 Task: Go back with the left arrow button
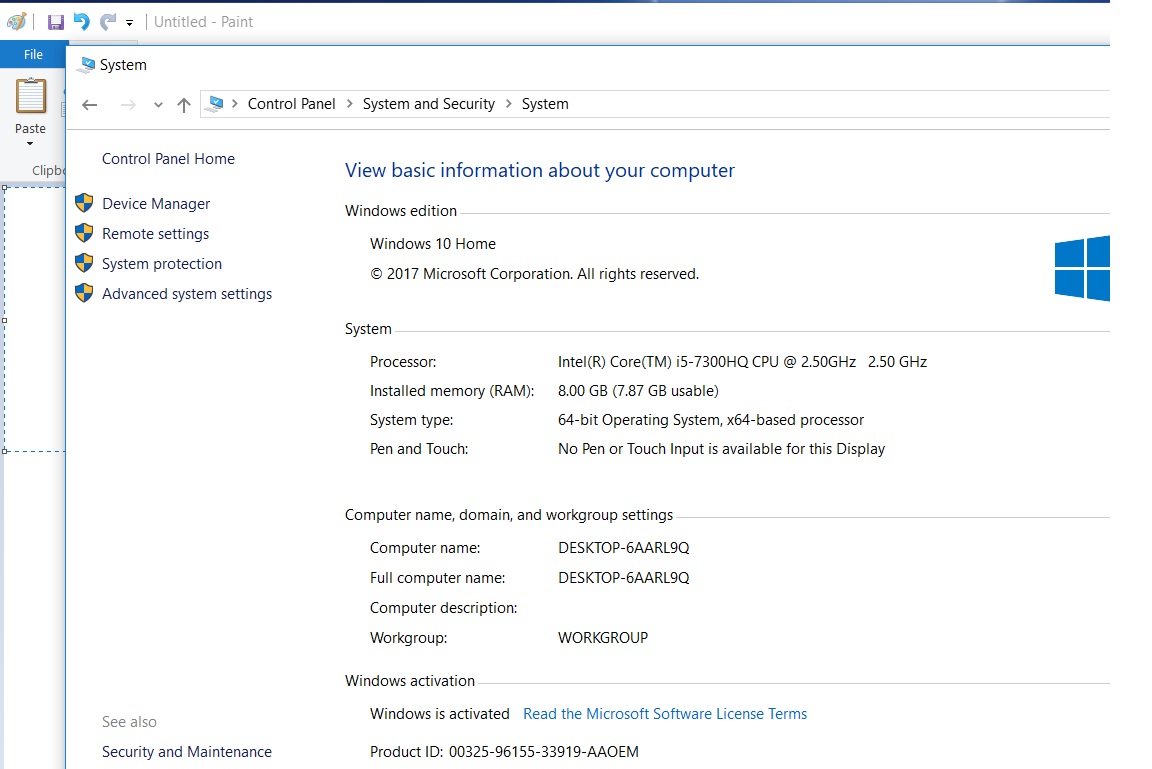click(90, 105)
